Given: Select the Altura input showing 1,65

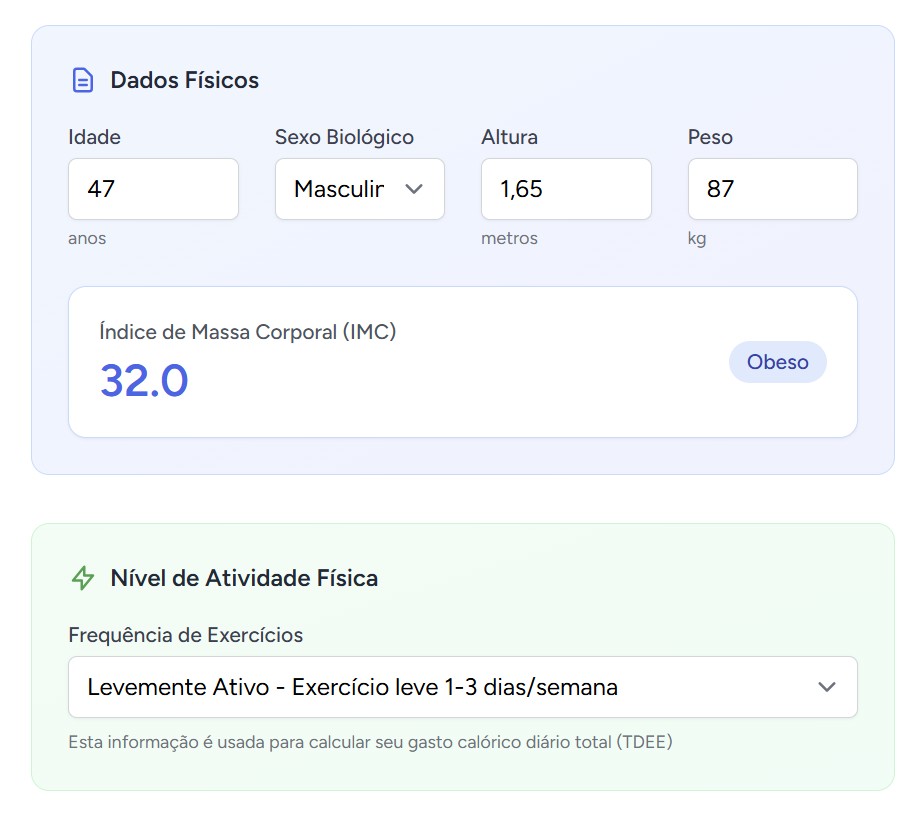Looking at the screenshot, I should [566, 189].
